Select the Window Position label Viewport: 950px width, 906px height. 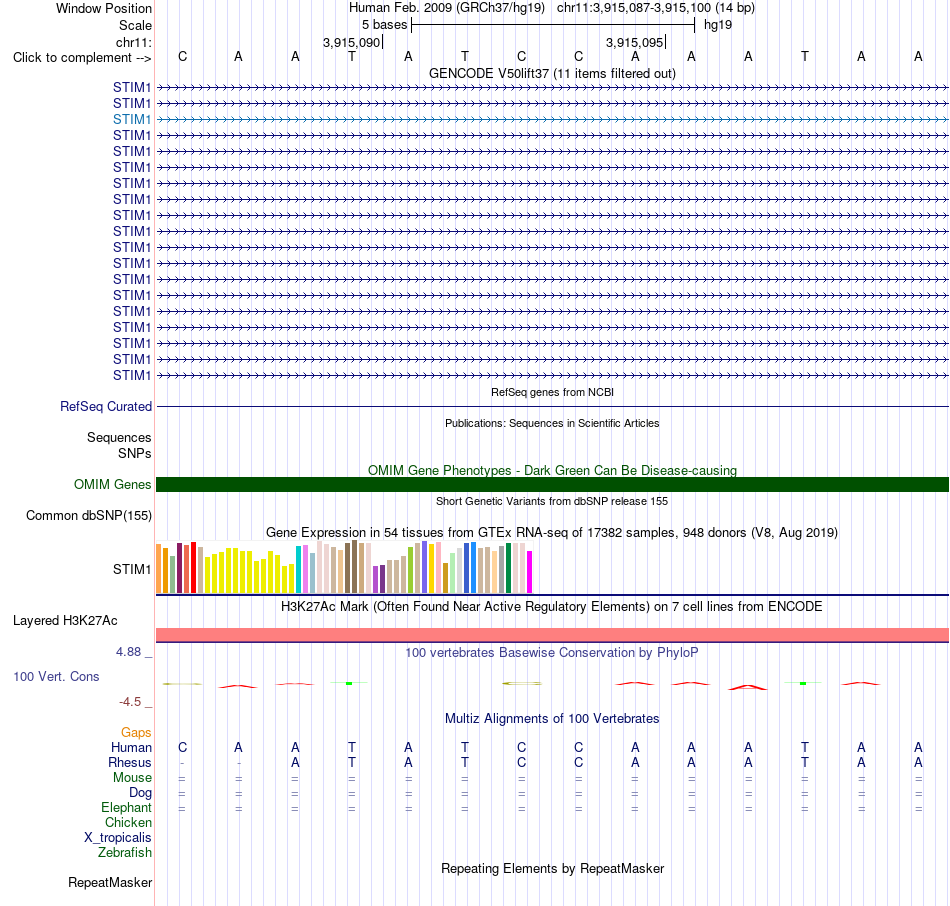tap(104, 8)
